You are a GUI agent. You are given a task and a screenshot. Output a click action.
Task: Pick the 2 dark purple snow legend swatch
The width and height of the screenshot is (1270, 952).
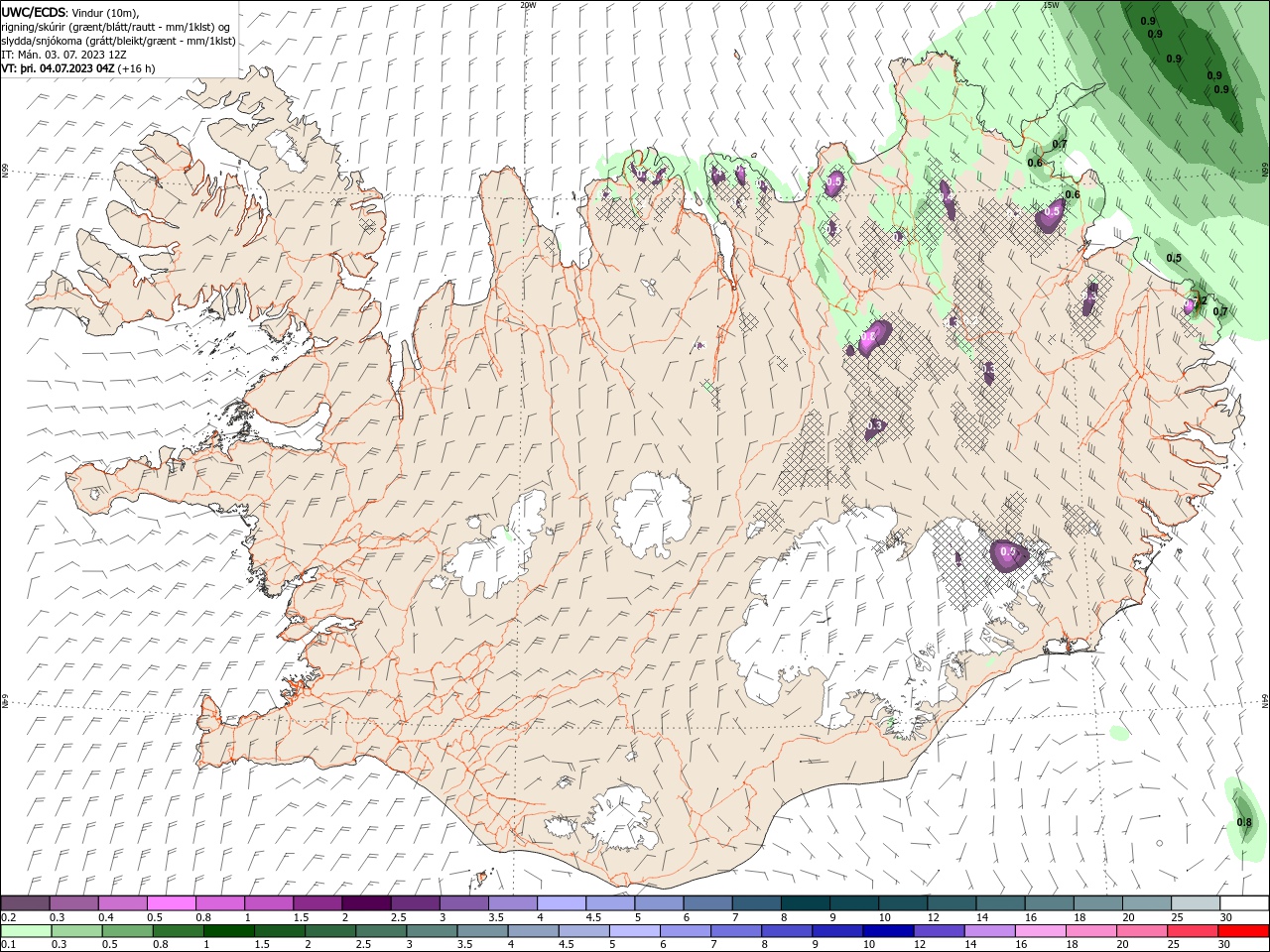366,903
